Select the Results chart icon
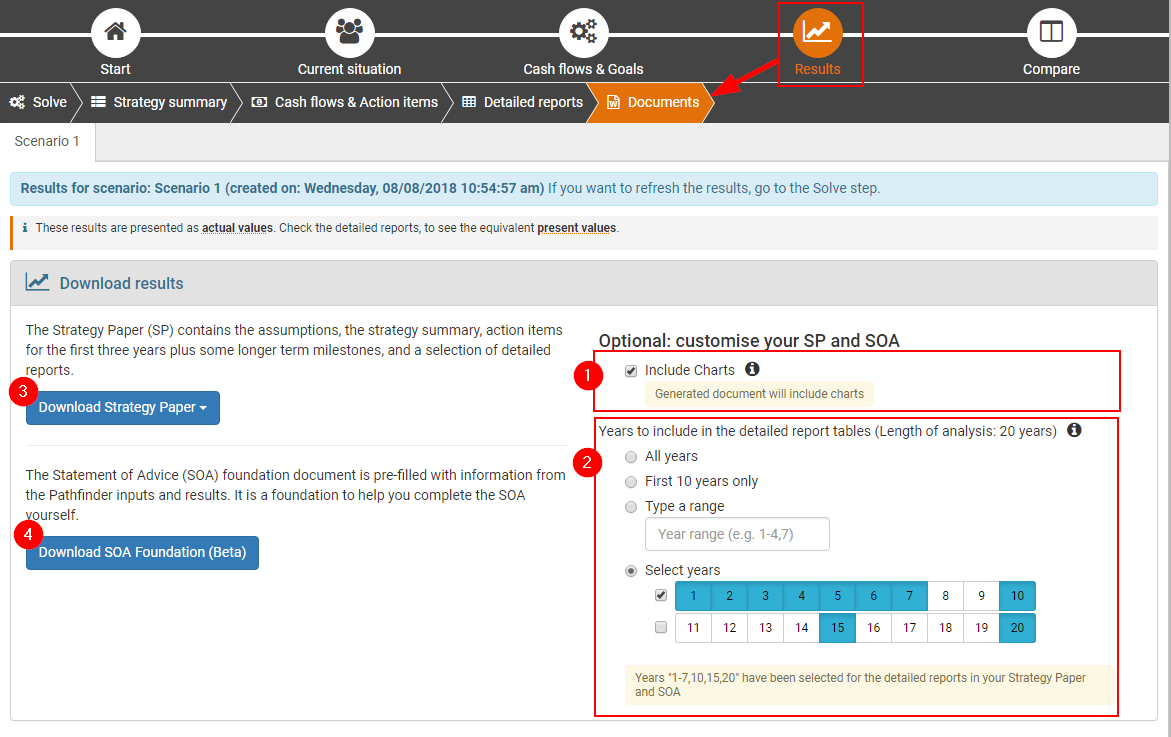The image size is (1171, 737). (x=817, y=32)
